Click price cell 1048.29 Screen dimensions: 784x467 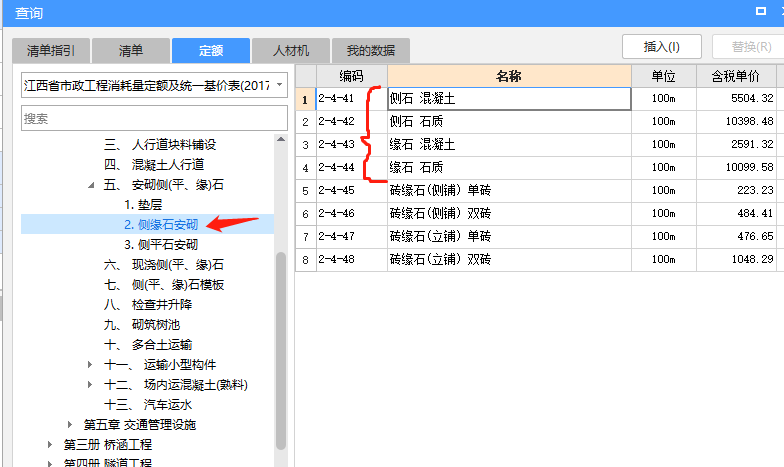click(736, 260)
